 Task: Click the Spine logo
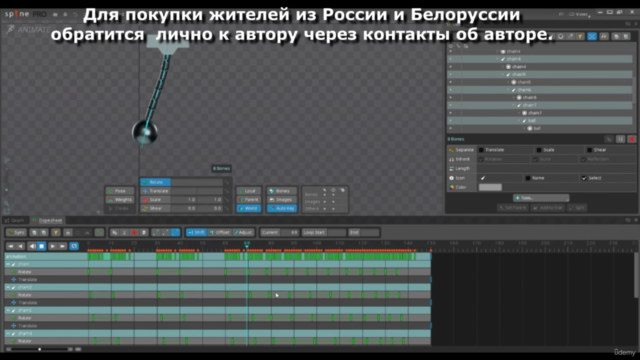[17, 14]
